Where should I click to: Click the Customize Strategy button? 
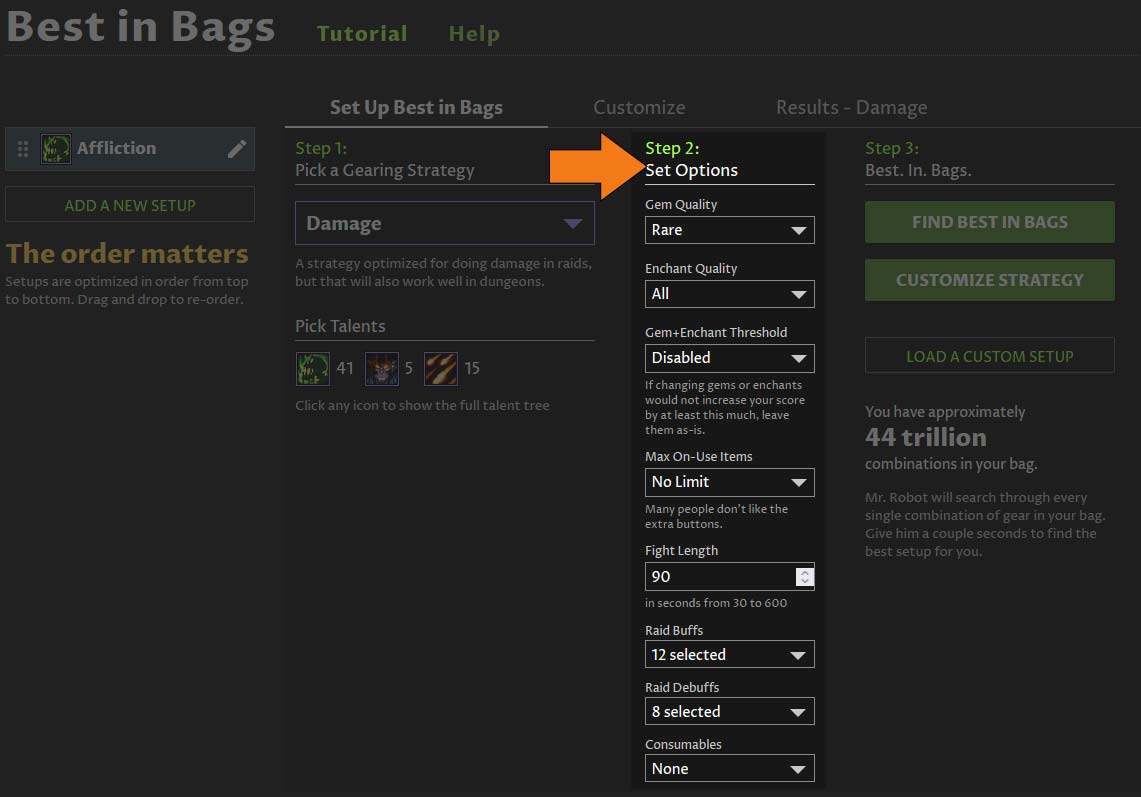(989, 280)
